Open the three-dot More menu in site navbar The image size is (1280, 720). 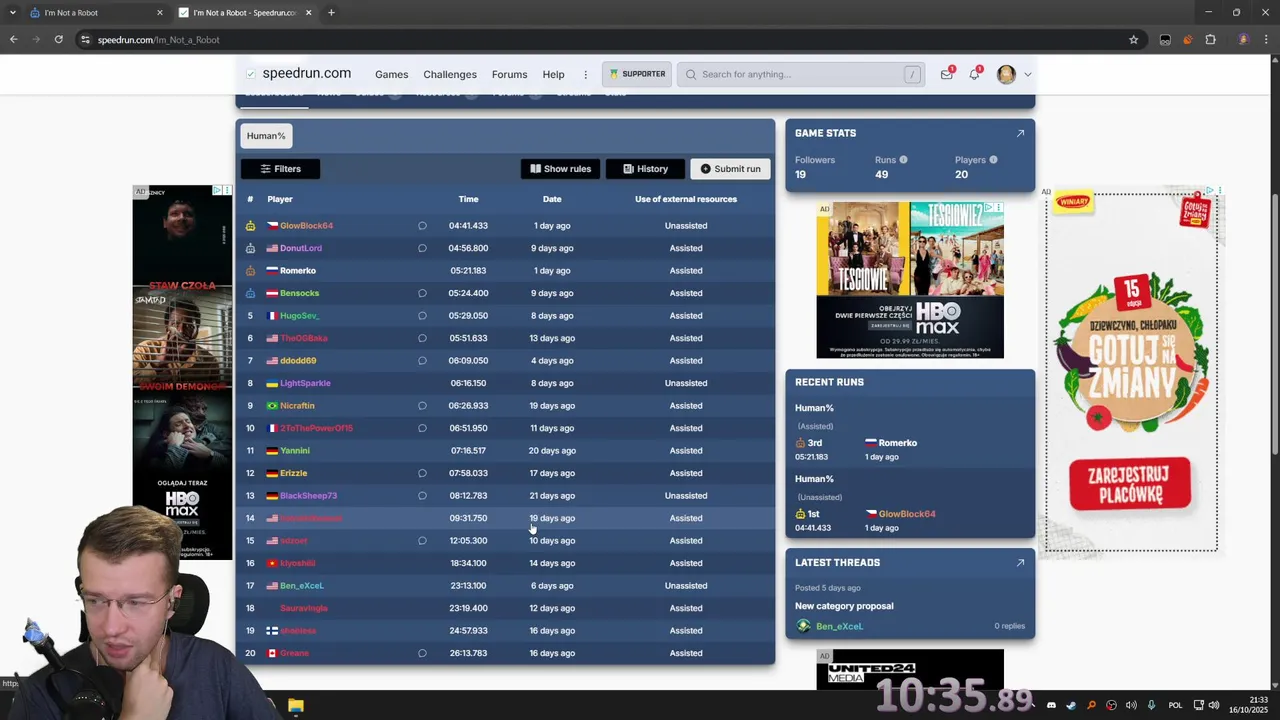(x=586, y=74)
